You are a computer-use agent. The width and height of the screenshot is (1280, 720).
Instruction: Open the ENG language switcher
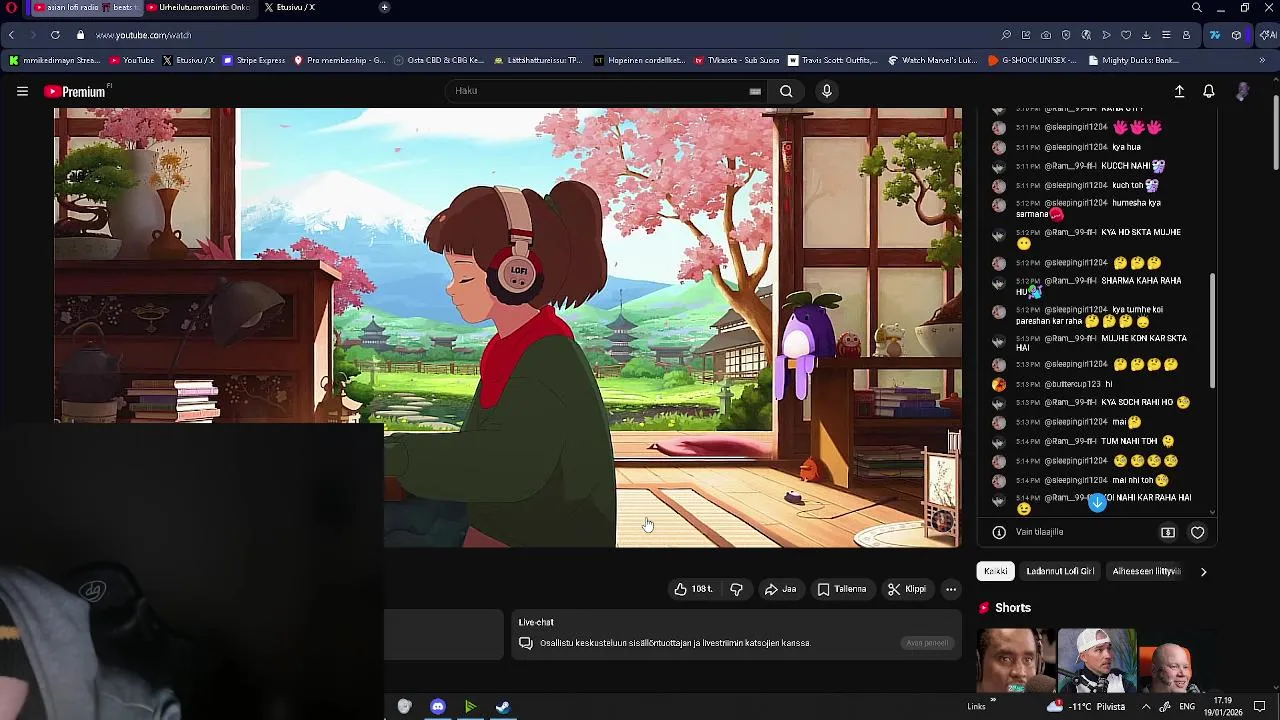click(1187, 707)
